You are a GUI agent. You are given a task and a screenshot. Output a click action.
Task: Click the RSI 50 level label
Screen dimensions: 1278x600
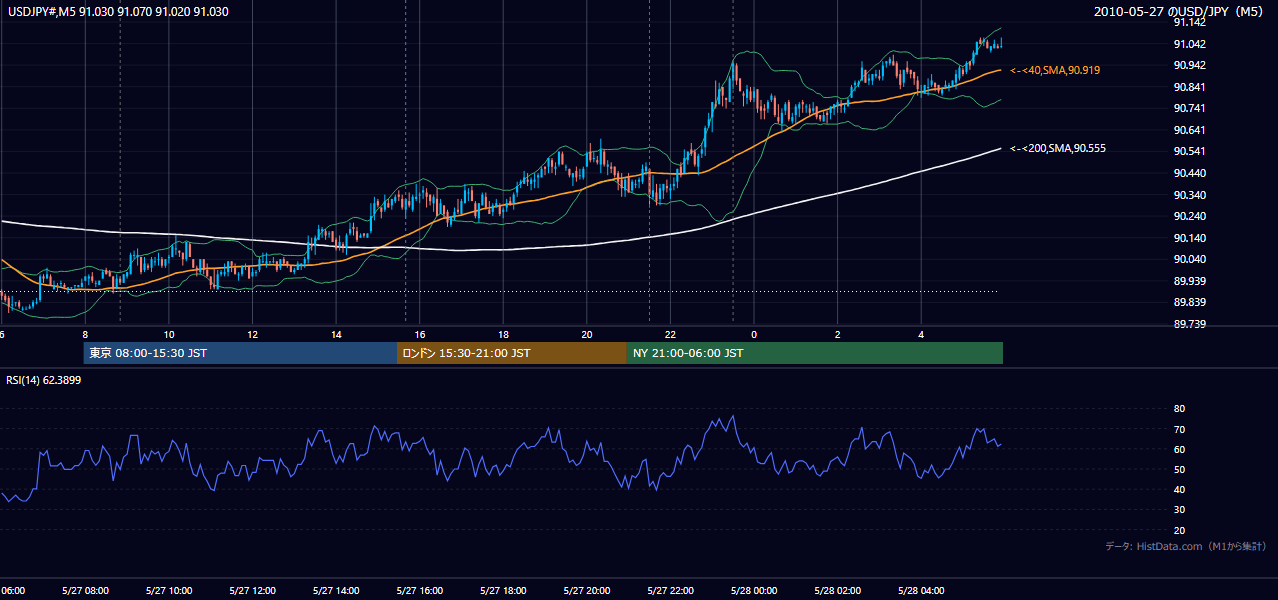pos(1179,469)
